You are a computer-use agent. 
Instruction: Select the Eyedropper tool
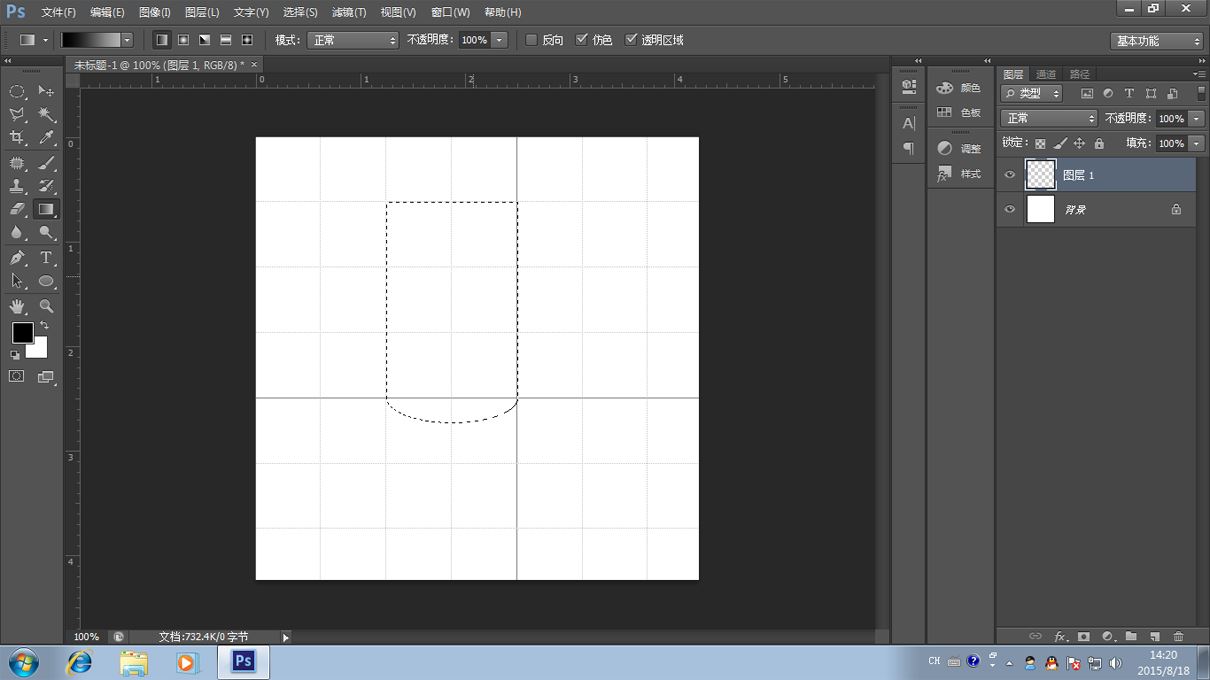pyautogui.click(x=46, y=138)
